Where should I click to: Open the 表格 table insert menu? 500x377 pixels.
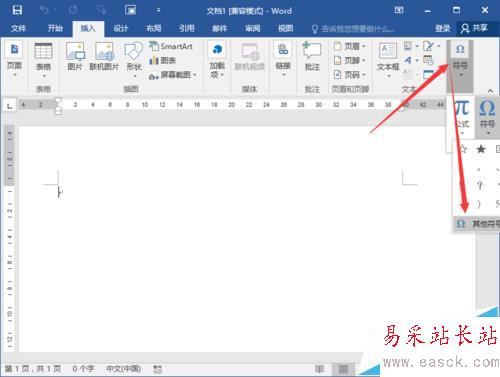[x=43, y=60]
